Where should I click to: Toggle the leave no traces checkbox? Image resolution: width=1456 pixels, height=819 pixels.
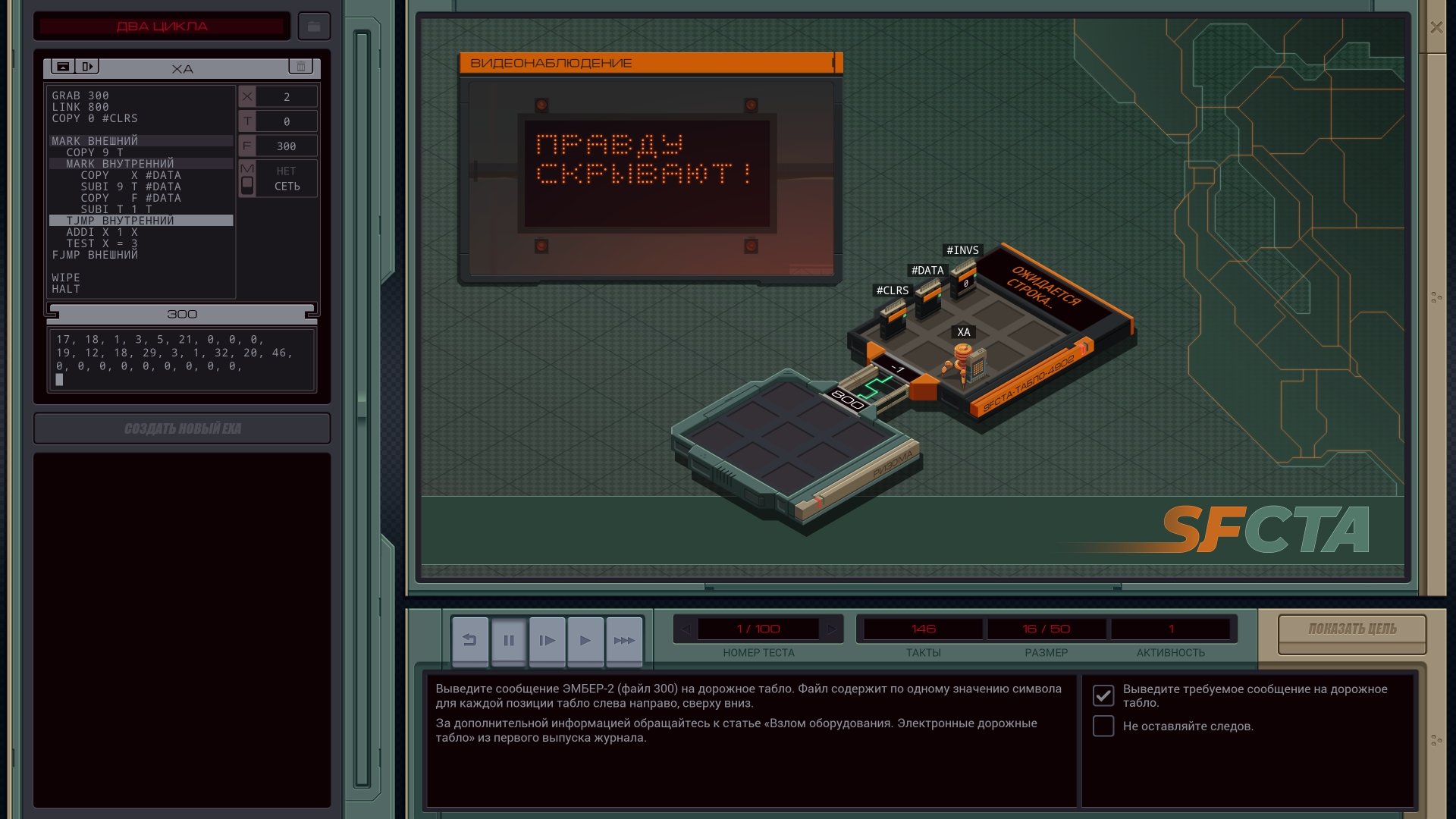(x=1103, y=726)
